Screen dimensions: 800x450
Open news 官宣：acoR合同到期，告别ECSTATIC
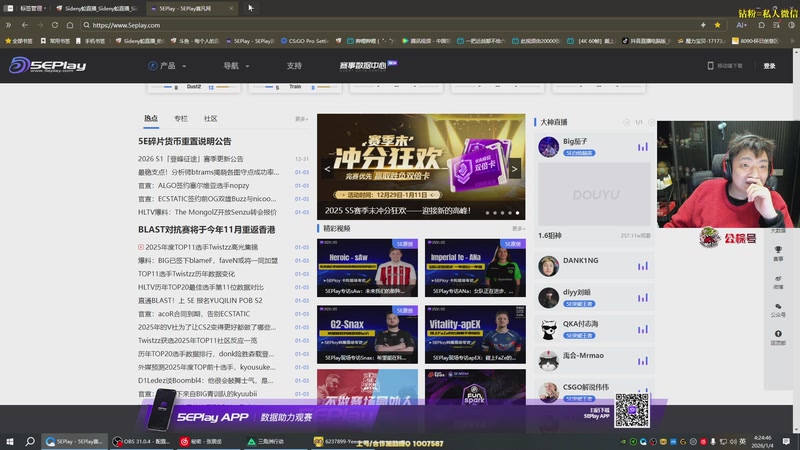pos(194,313)
